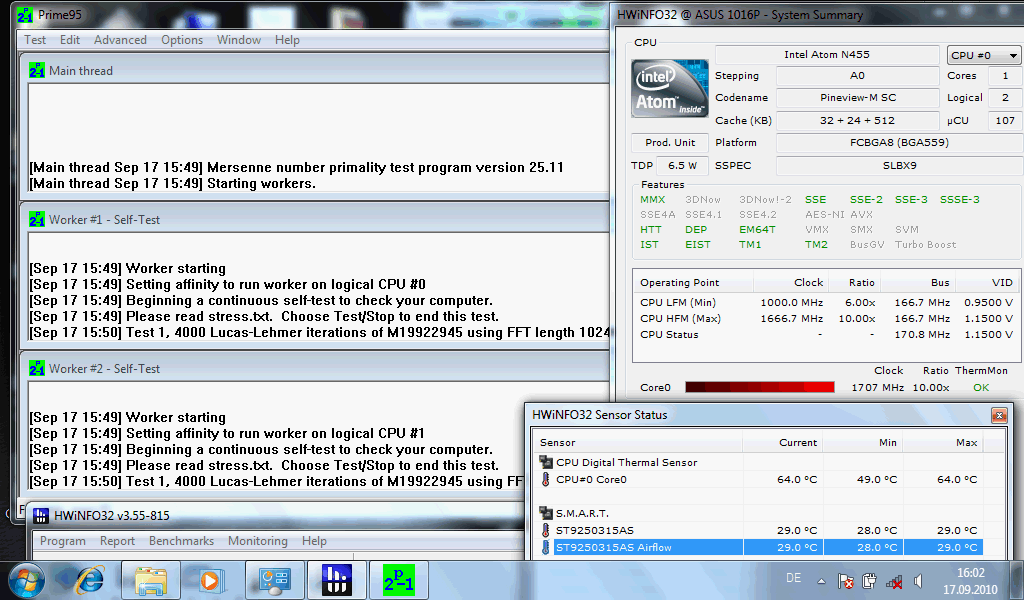Open Windows Explorer folder icon in taskbar
This screenshot has width=1024, height=600.
(151, 580)
